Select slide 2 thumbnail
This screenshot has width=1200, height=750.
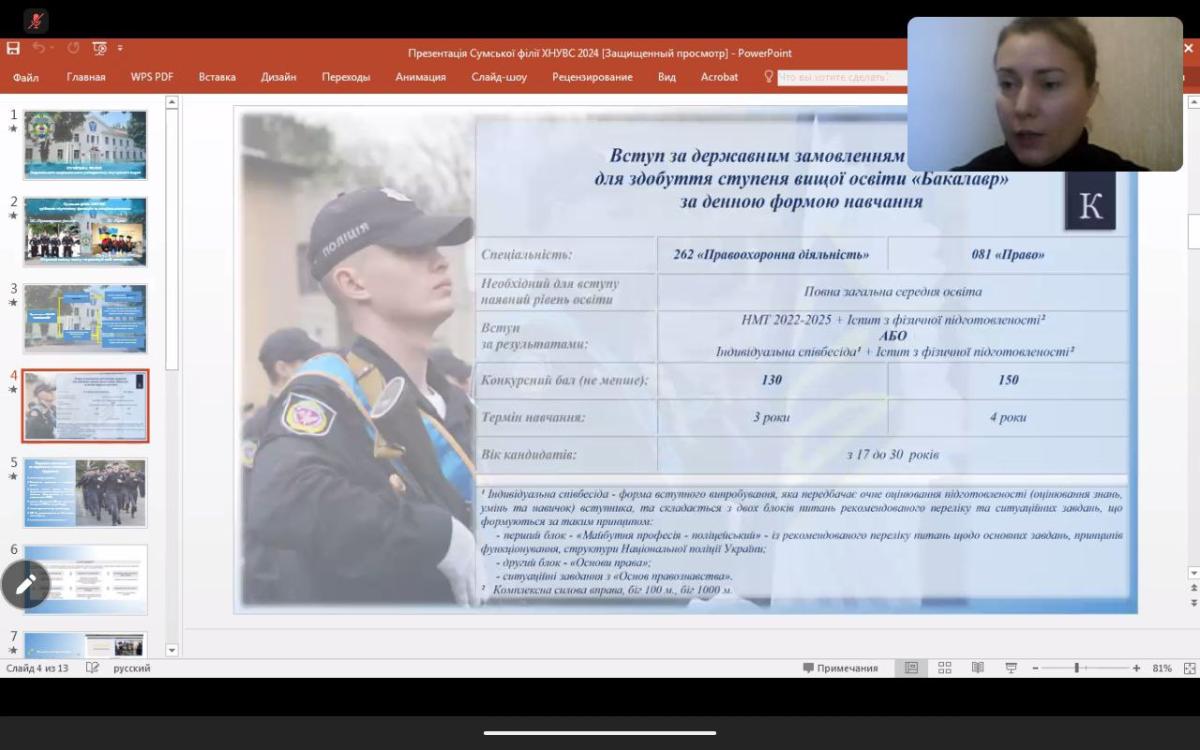coord(85,232)
